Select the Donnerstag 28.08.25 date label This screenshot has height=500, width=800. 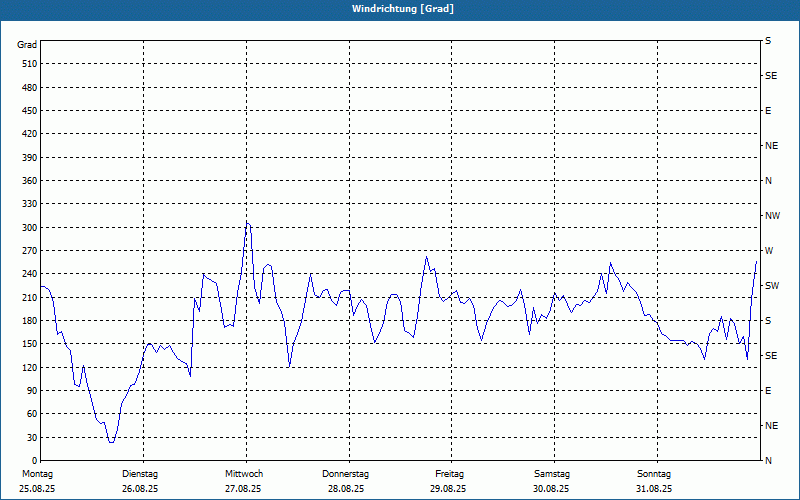click(x=346, y=481)
